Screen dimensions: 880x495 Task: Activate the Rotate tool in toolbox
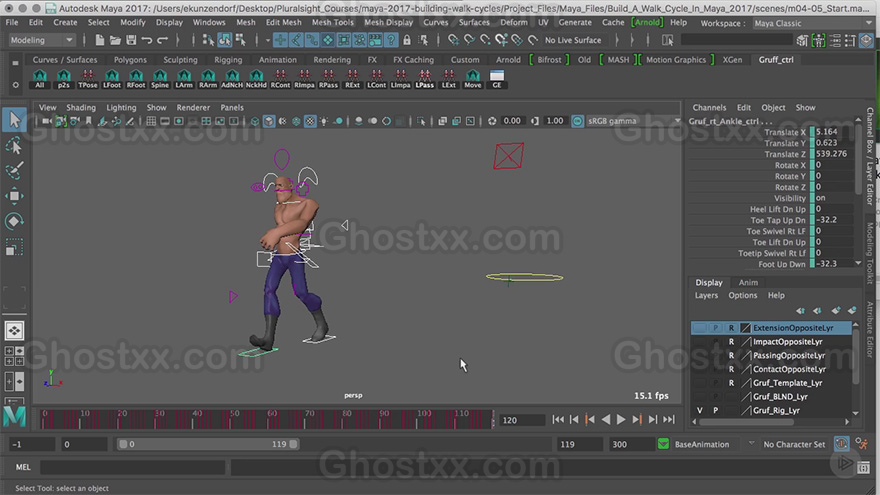[x=14, y=221]
